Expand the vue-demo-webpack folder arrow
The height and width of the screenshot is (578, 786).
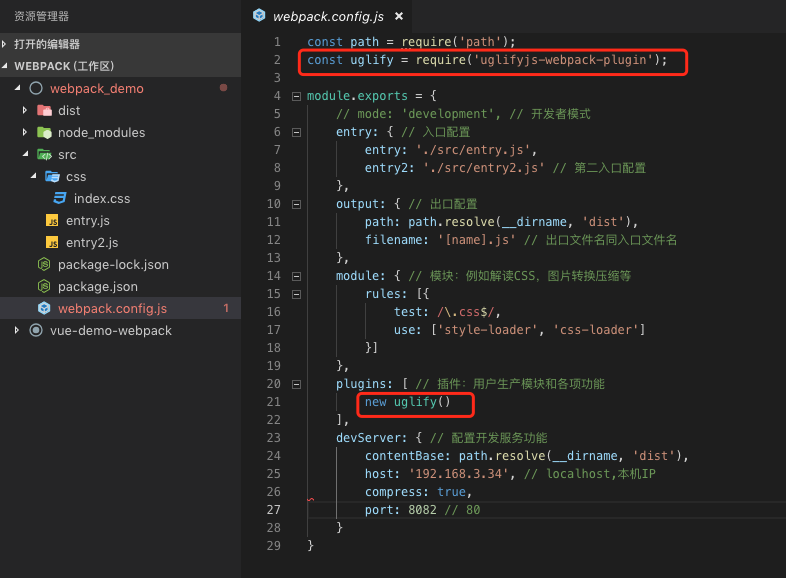[17, 330]
